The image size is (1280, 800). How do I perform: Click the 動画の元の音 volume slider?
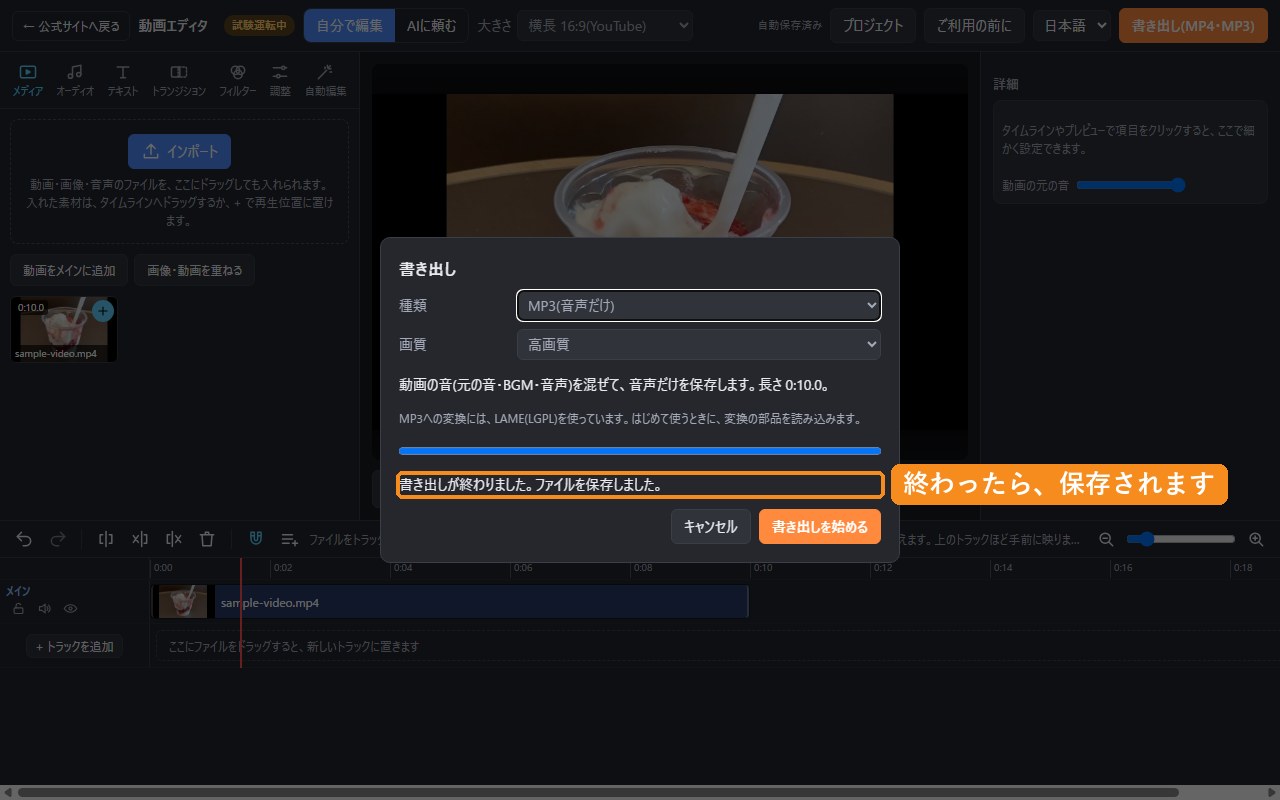[x=1130, y=185]
